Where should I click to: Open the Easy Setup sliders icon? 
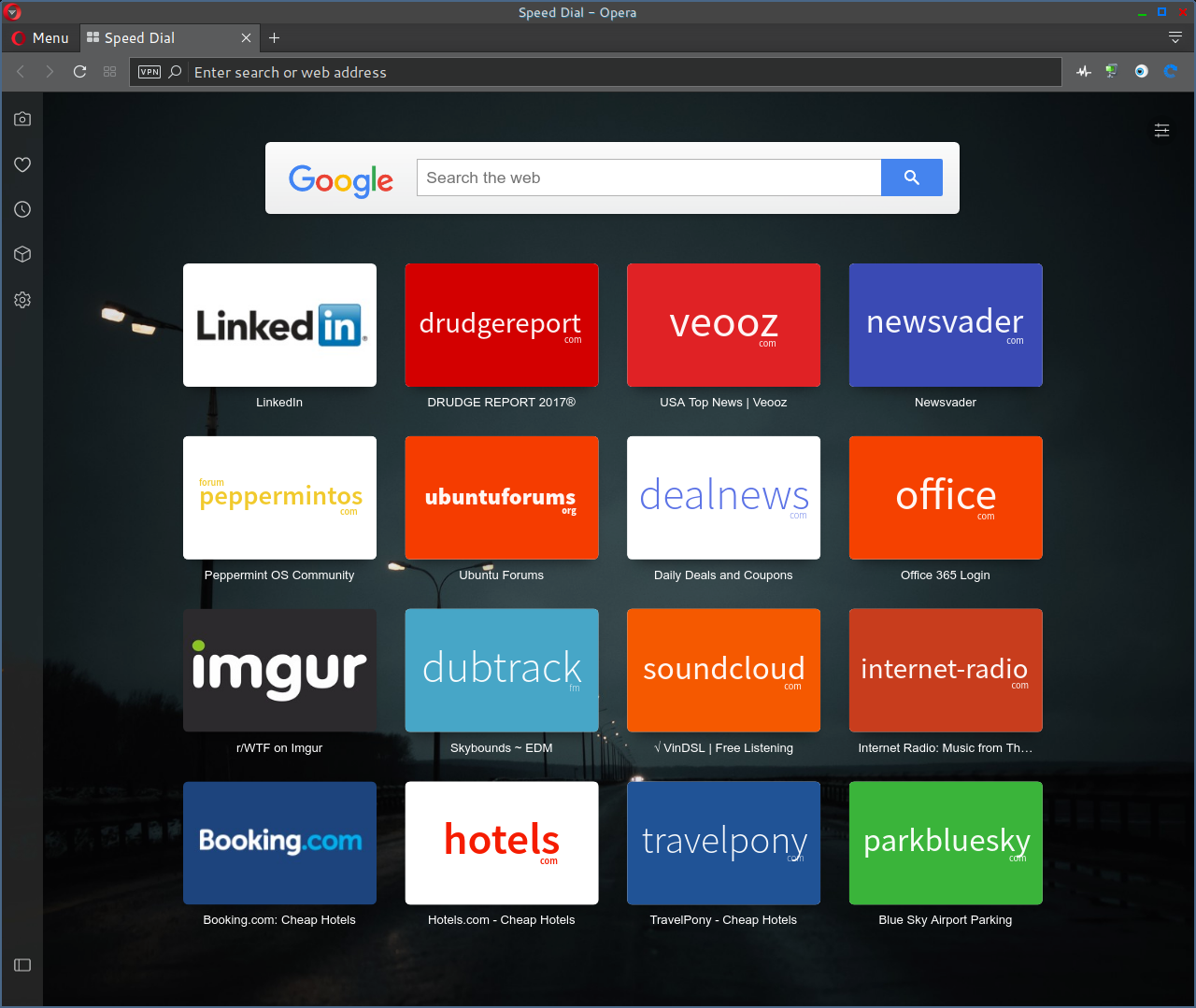pyautogui.click(x=1161, y=131)
